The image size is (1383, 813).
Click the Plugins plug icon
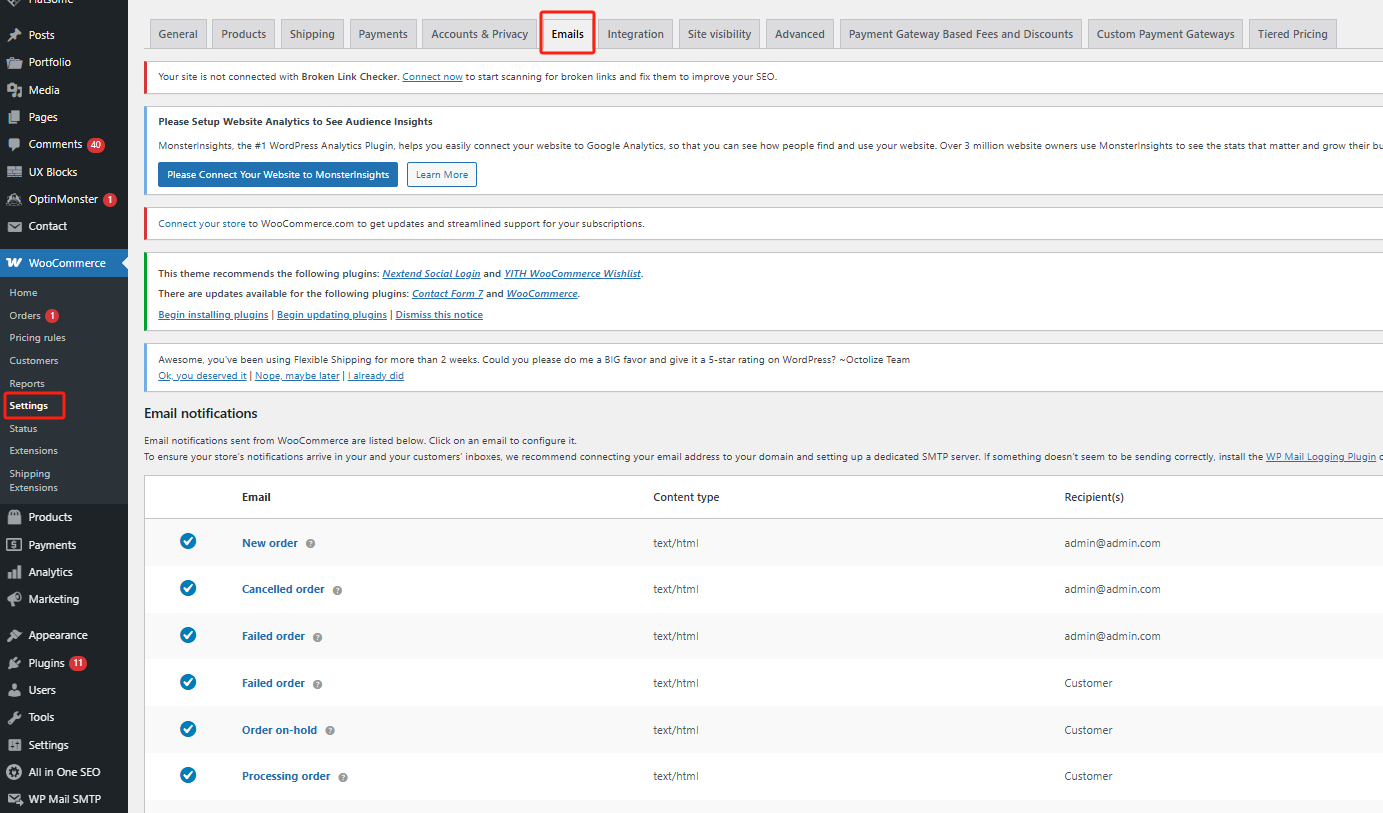(x=14, y=663)
